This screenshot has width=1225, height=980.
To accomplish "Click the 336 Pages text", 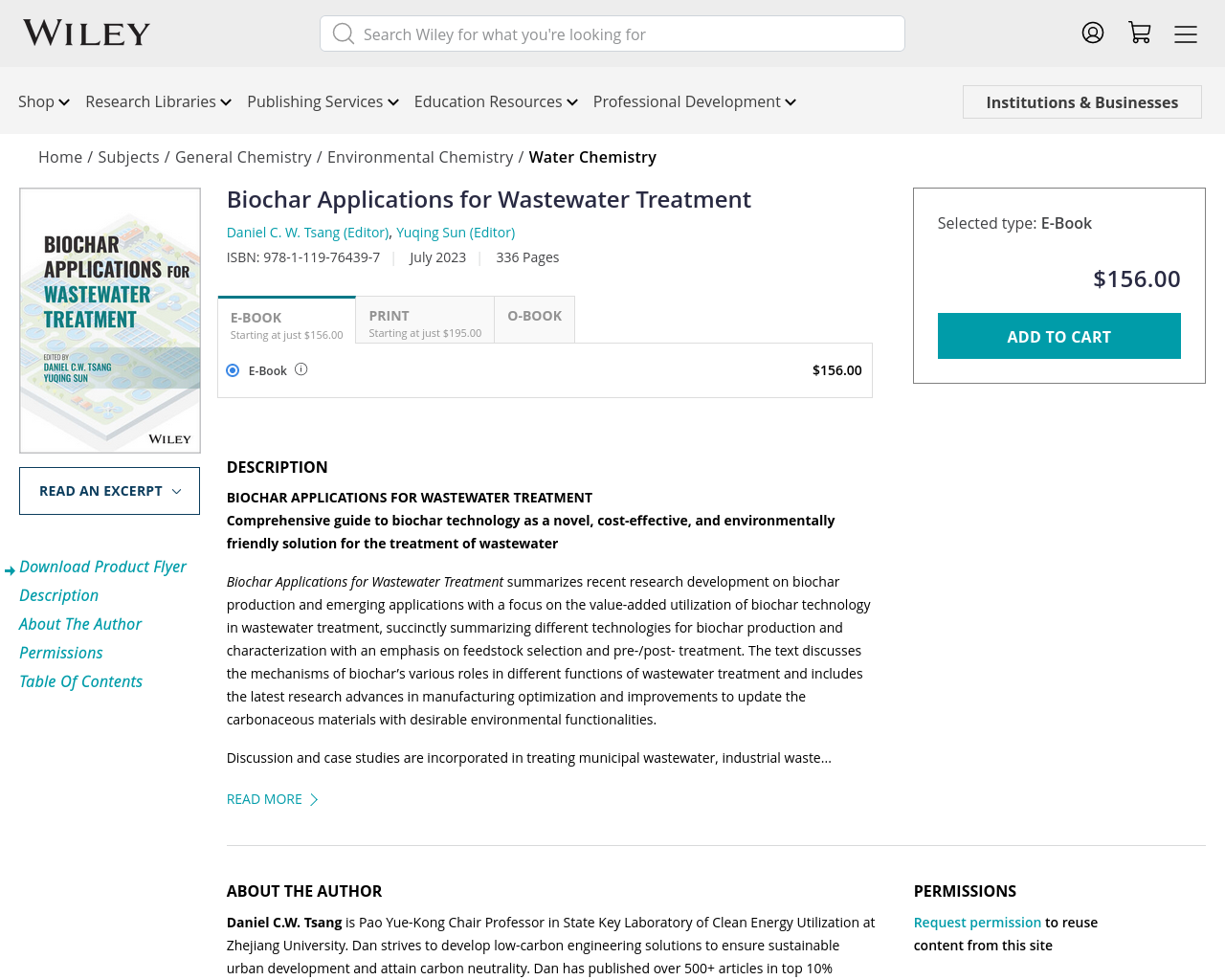I will (x=527, y=257).
